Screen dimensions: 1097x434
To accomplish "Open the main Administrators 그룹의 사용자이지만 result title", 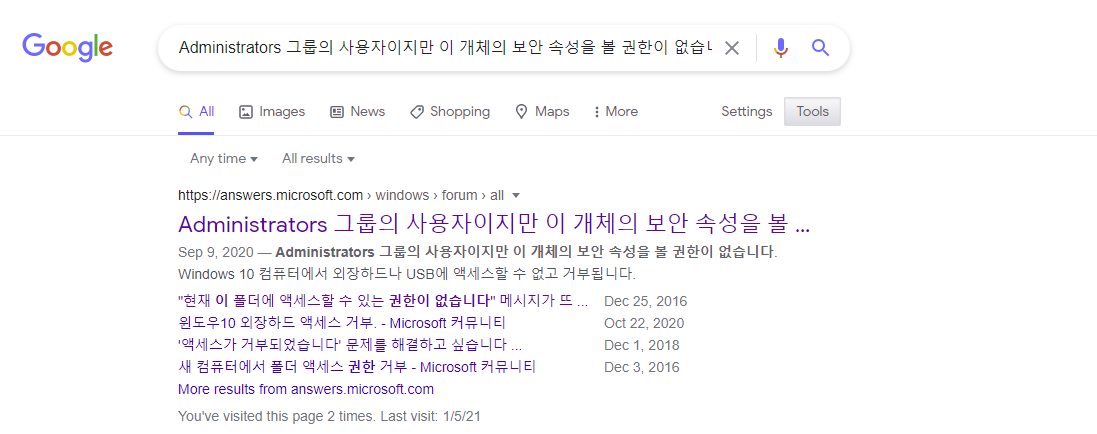I will 494,224.
